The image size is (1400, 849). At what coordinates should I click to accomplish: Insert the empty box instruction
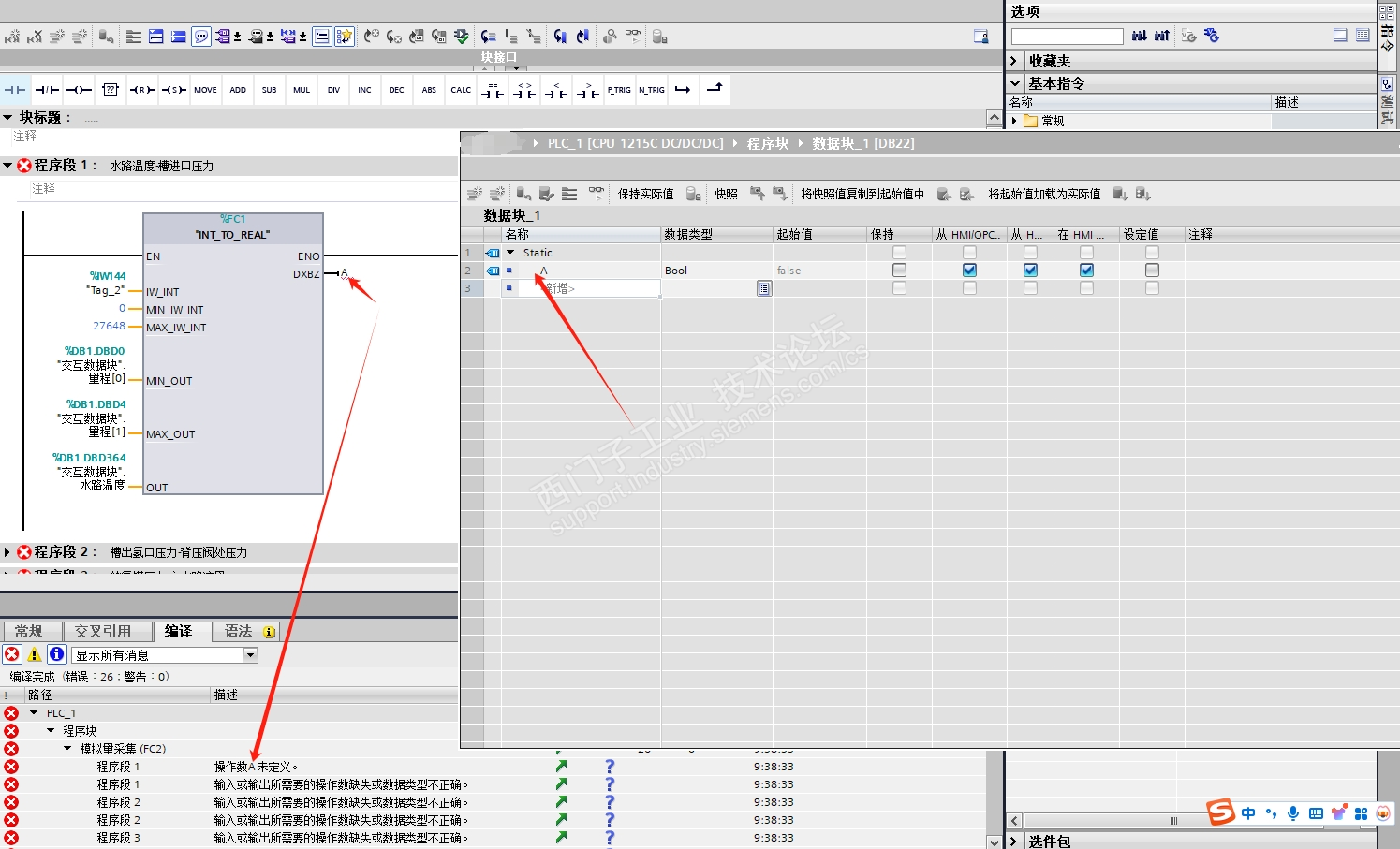click(x=111, y=90)
